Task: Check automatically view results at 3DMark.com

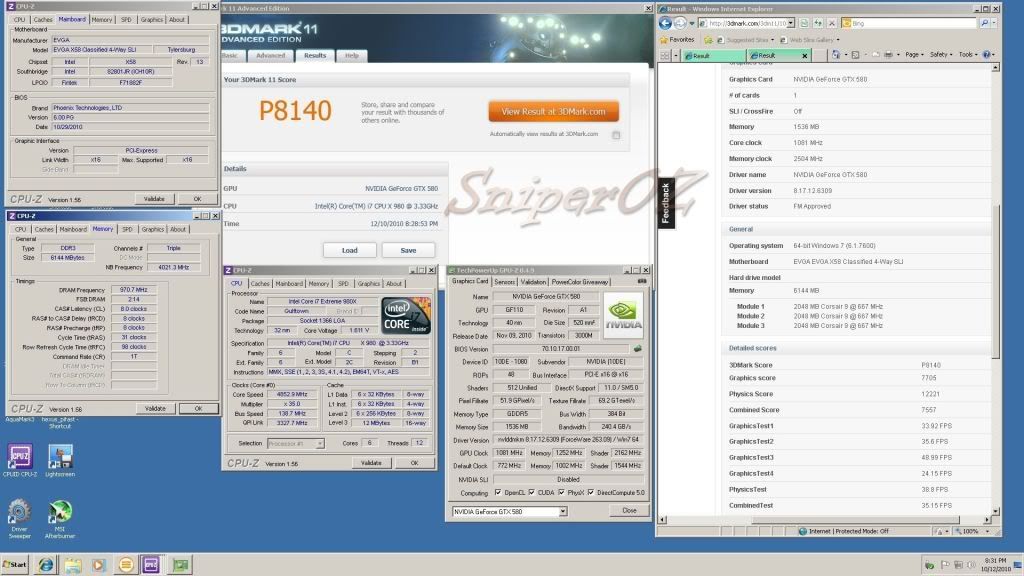Action: [x=616, y=135]
